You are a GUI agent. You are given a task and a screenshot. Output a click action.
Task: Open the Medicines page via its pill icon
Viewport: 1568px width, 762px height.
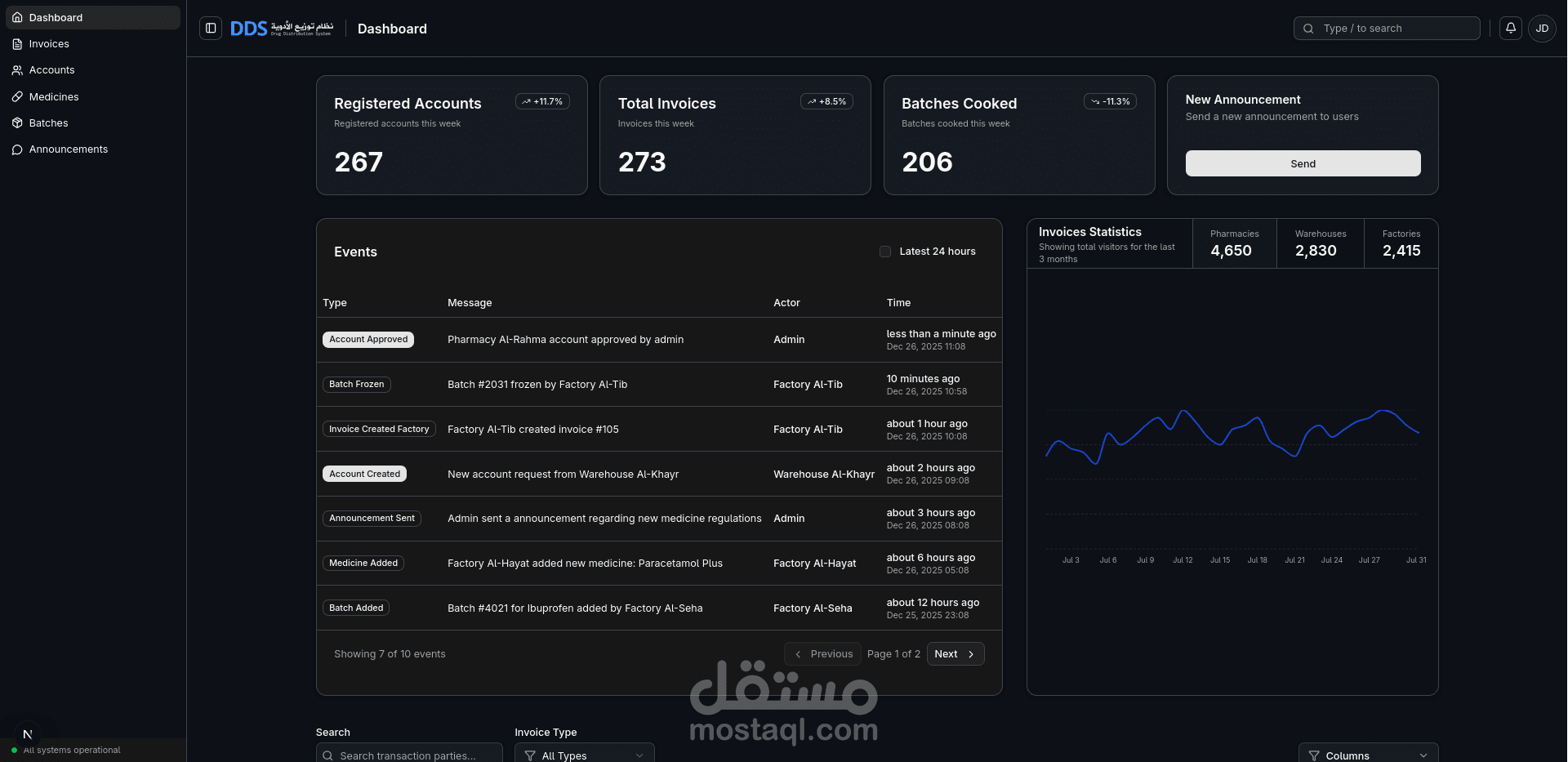tap(17, 96)
